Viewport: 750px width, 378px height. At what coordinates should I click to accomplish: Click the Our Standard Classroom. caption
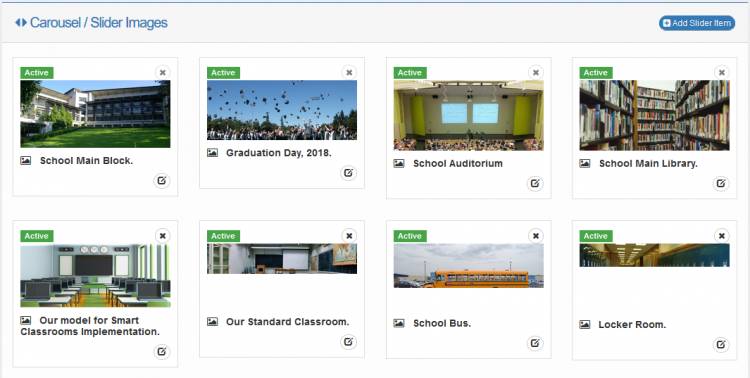[x=287, y=322]
